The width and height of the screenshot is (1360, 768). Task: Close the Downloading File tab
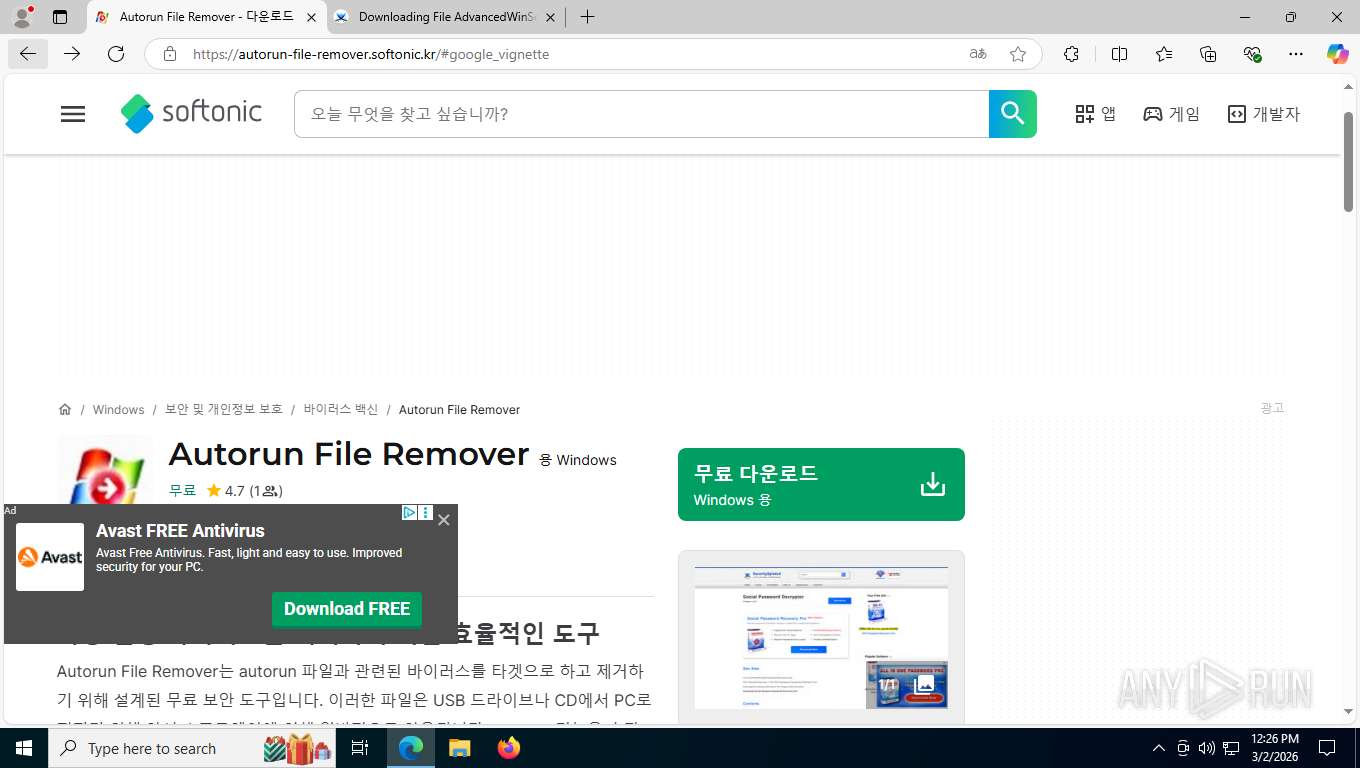[x=549, y=17]
